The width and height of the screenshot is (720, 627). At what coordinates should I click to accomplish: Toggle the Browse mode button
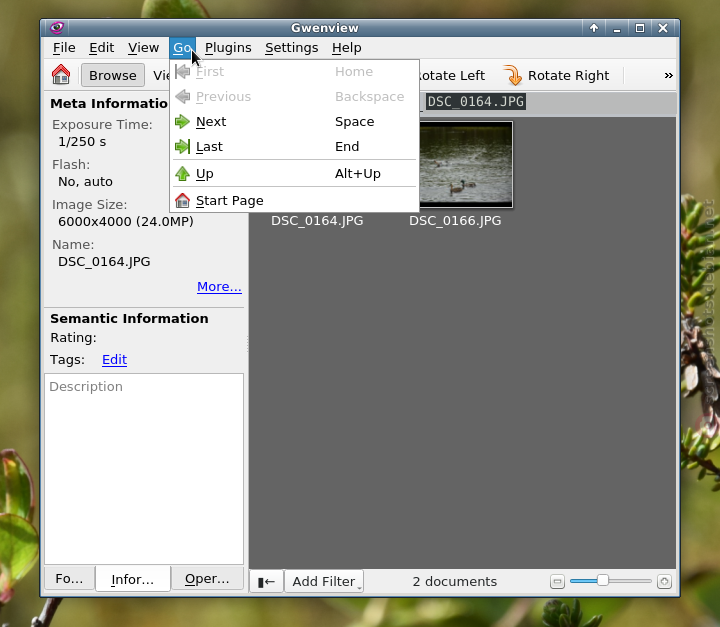tap(112, 75)
